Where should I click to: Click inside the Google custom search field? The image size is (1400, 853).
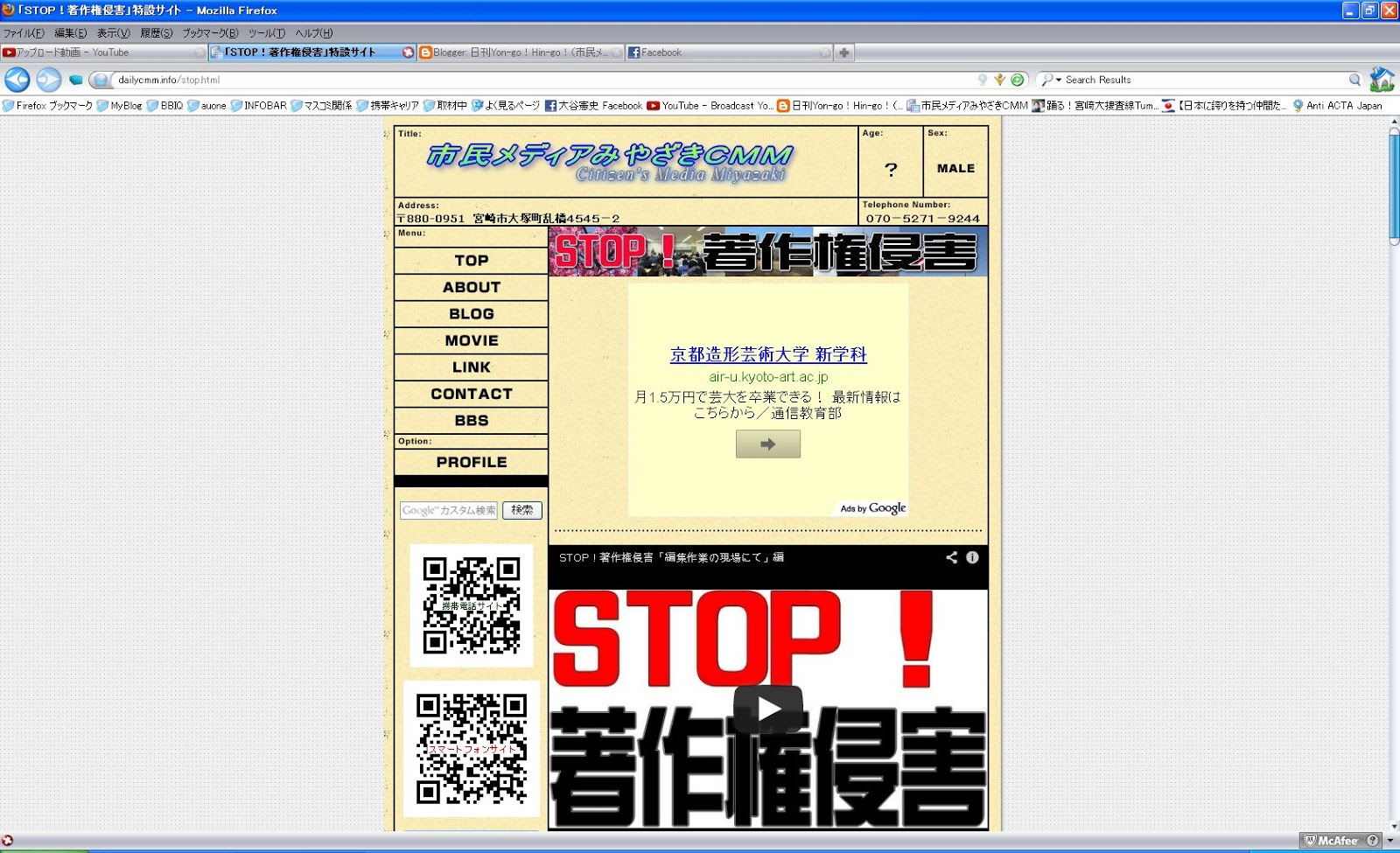(448, 510)
